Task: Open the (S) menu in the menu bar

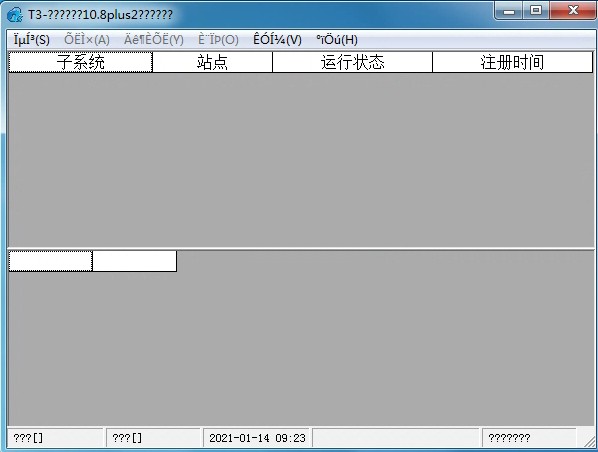Action: click(32, 40)
